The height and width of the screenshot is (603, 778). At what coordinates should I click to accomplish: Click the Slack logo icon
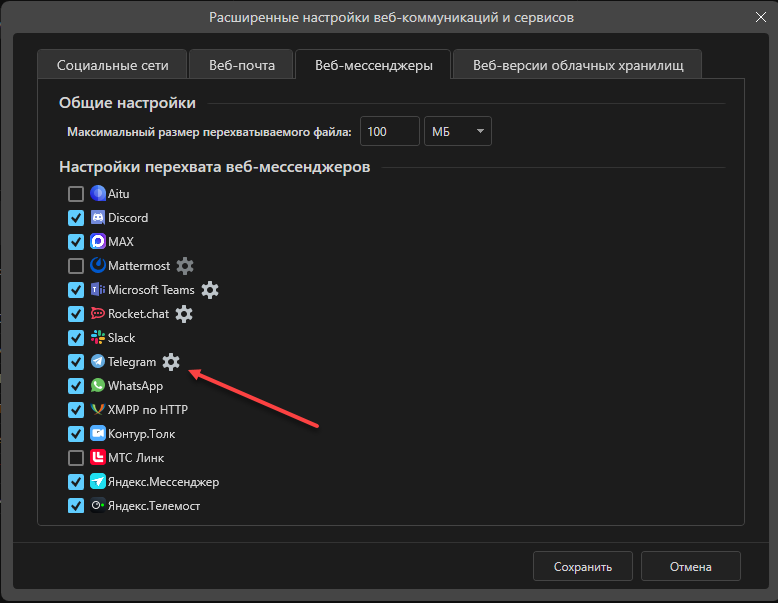(98, 337)
